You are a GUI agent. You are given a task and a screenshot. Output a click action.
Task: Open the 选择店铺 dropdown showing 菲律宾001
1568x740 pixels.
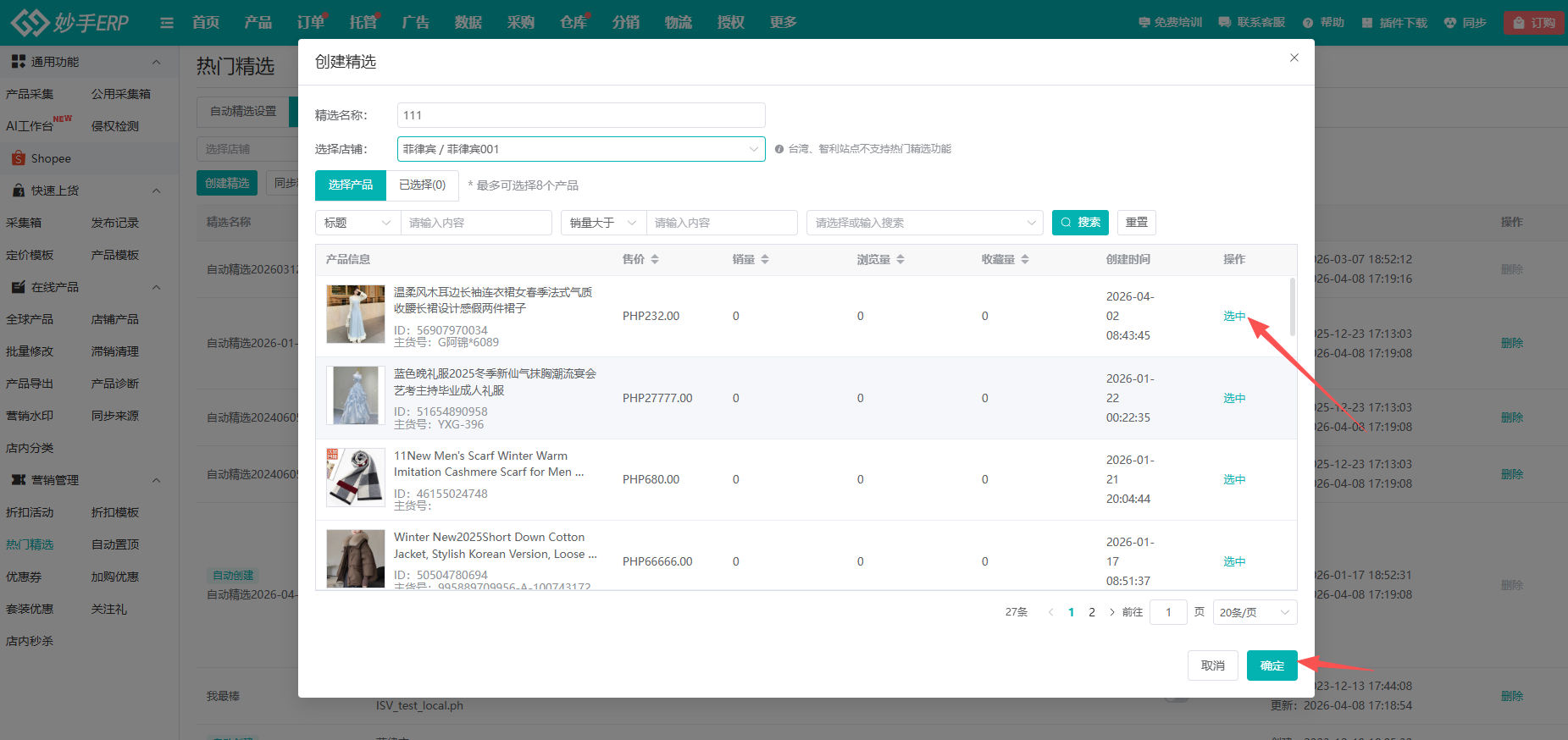(x=580, y=149)
